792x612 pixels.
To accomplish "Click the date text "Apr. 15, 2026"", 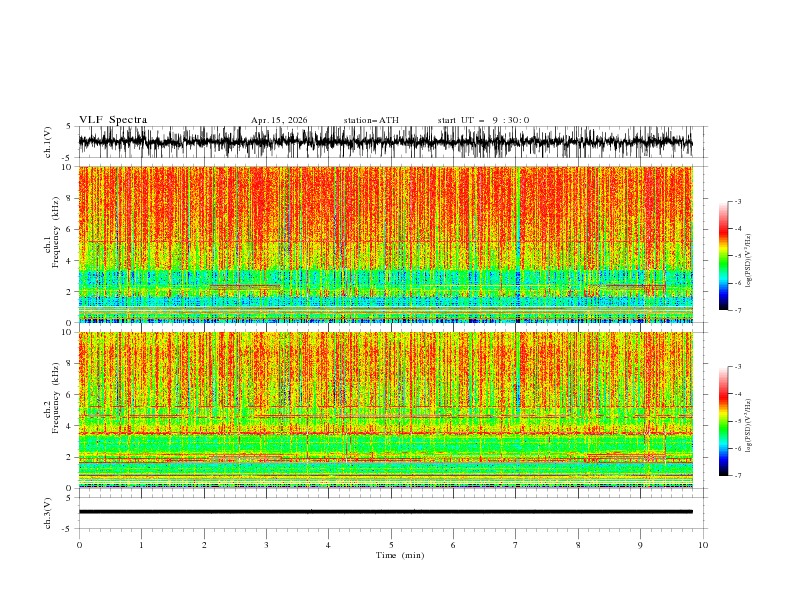I will (x=279, y=120).
